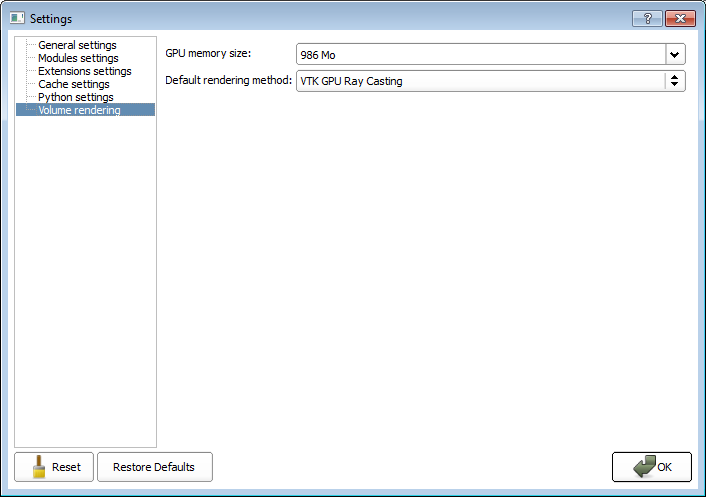Click the Settings window icon in title bar
The height and width of the screenshot is (497, 706).
click(x=17, y=18)
